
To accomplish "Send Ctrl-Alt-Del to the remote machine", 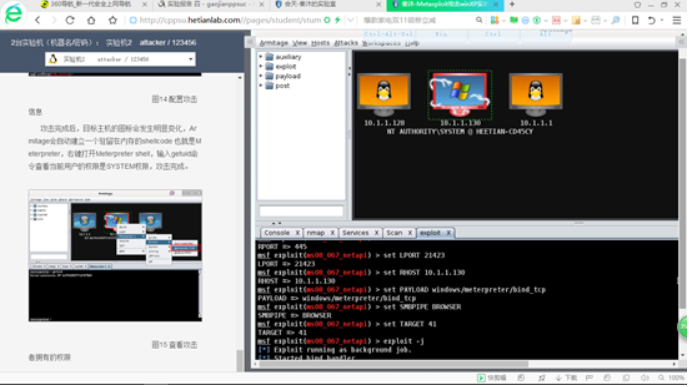I will click(388, 34).
